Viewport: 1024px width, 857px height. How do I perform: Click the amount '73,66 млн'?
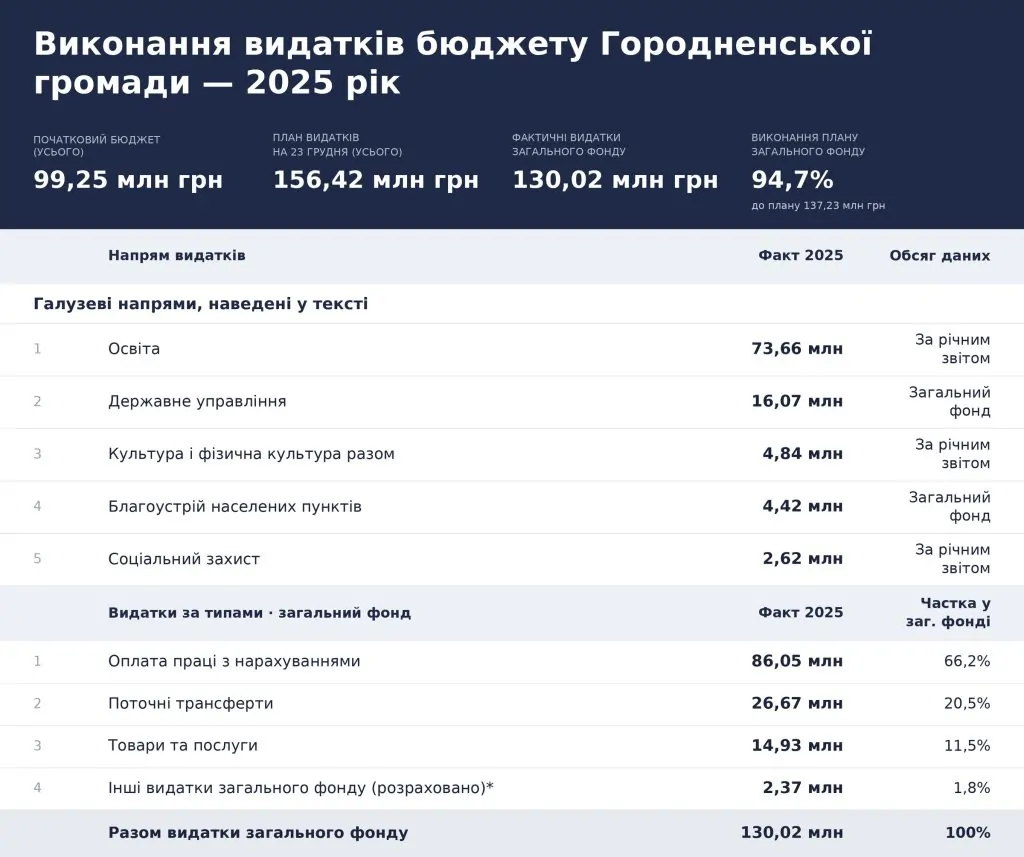coord(797,349)
